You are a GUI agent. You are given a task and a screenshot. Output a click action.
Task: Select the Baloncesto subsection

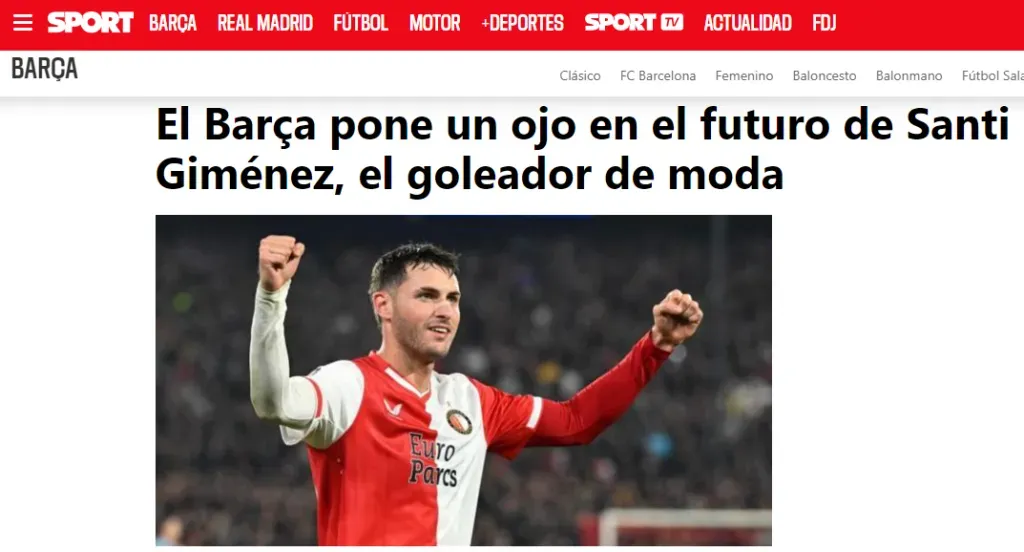click(824, 76)
